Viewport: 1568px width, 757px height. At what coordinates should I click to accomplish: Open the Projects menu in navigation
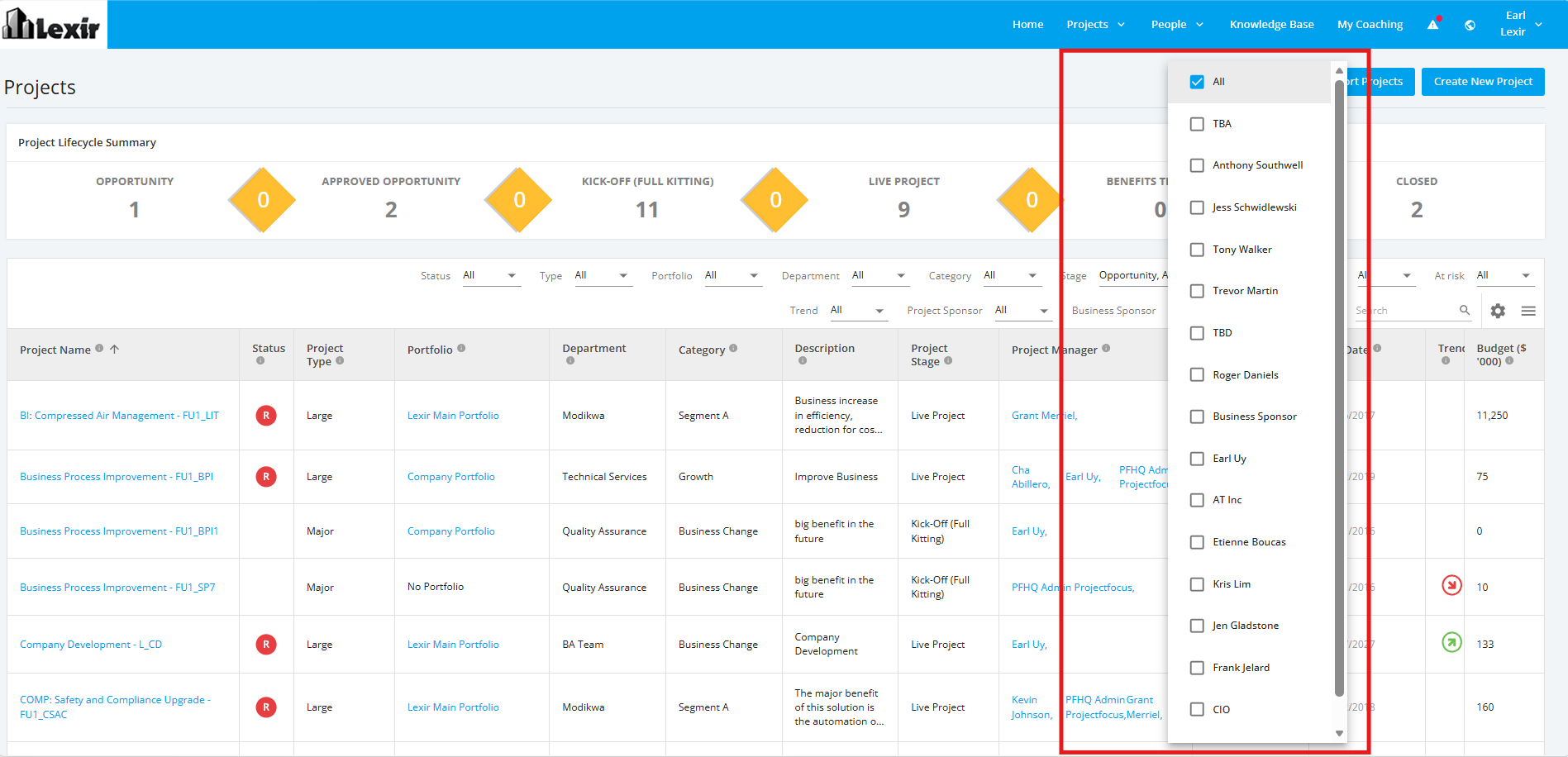tap(1095, 25)
